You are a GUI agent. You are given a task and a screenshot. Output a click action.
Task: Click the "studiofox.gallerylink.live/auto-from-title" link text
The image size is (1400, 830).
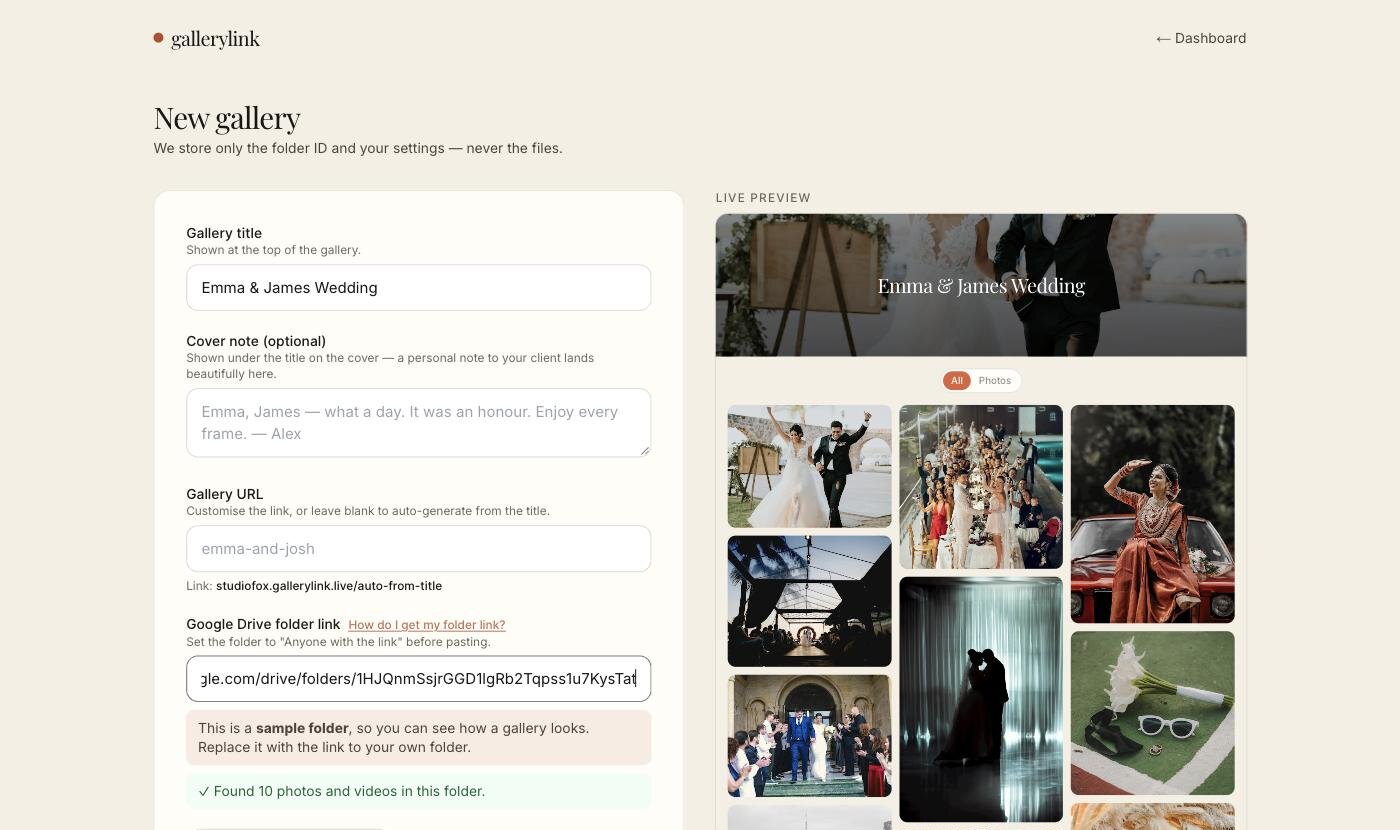329,586
